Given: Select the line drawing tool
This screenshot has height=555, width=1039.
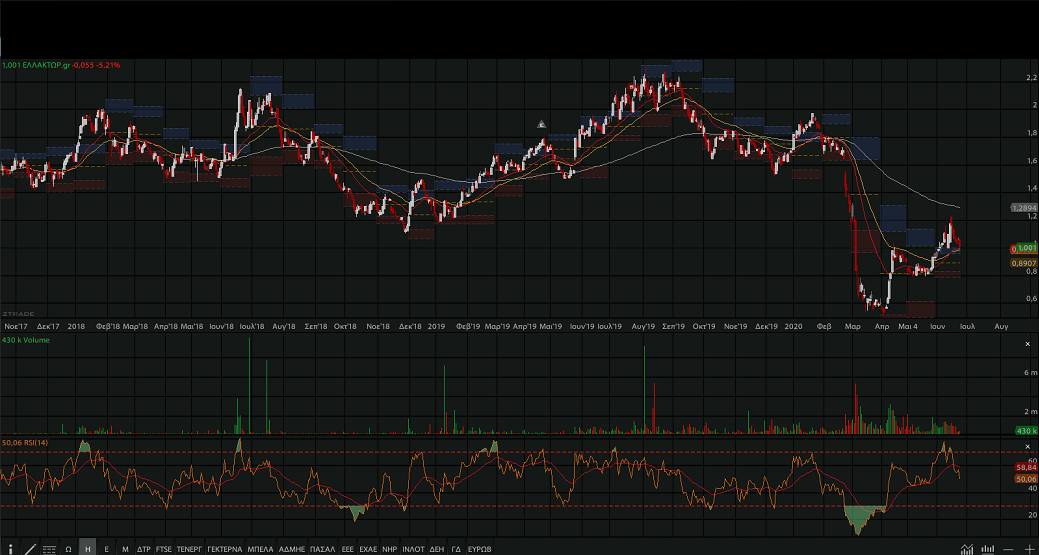Looking at the screenshot, I should 30,549.
